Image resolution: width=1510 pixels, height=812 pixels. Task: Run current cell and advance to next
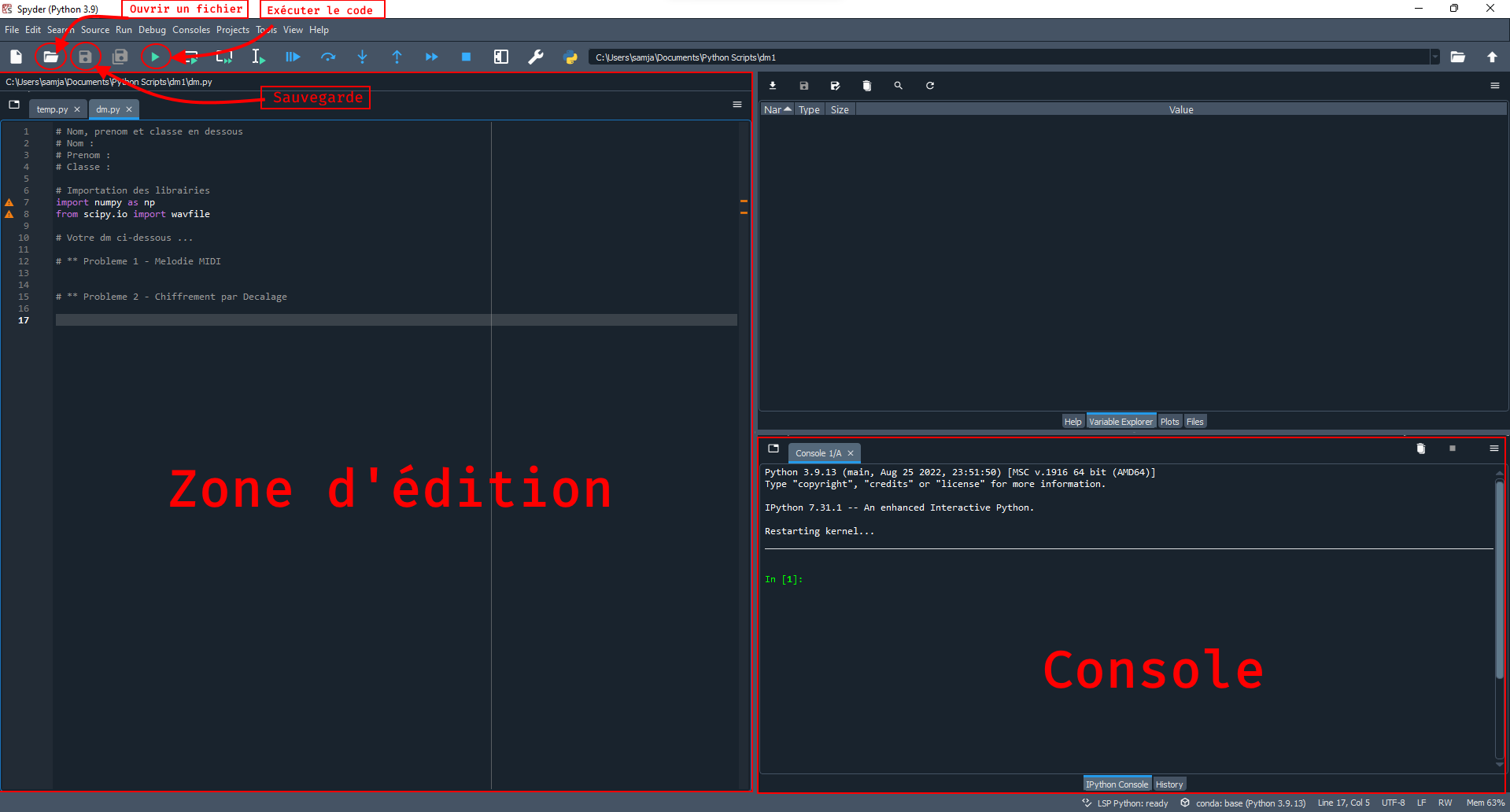pos(224,57)
